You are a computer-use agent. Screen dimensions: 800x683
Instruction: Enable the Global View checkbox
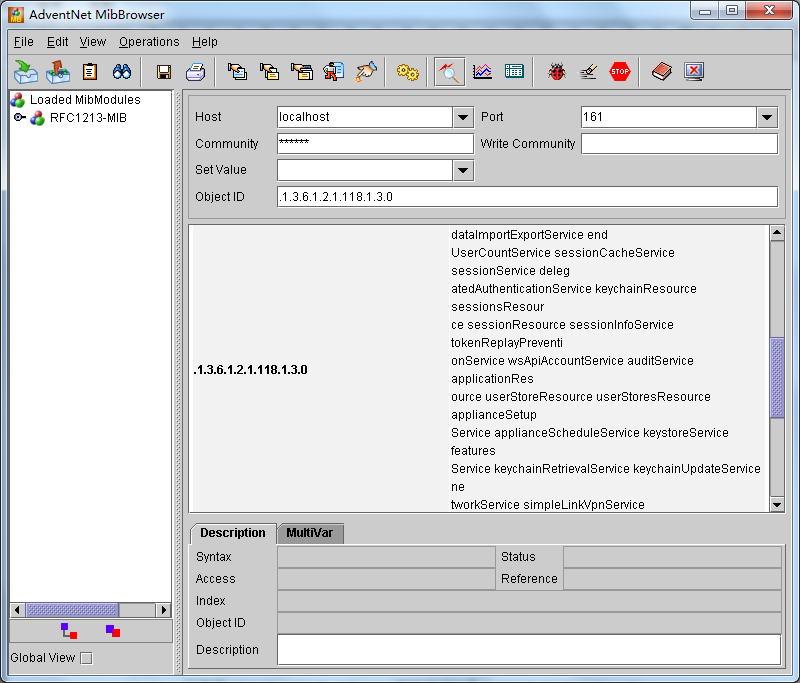tap(87, 658)
